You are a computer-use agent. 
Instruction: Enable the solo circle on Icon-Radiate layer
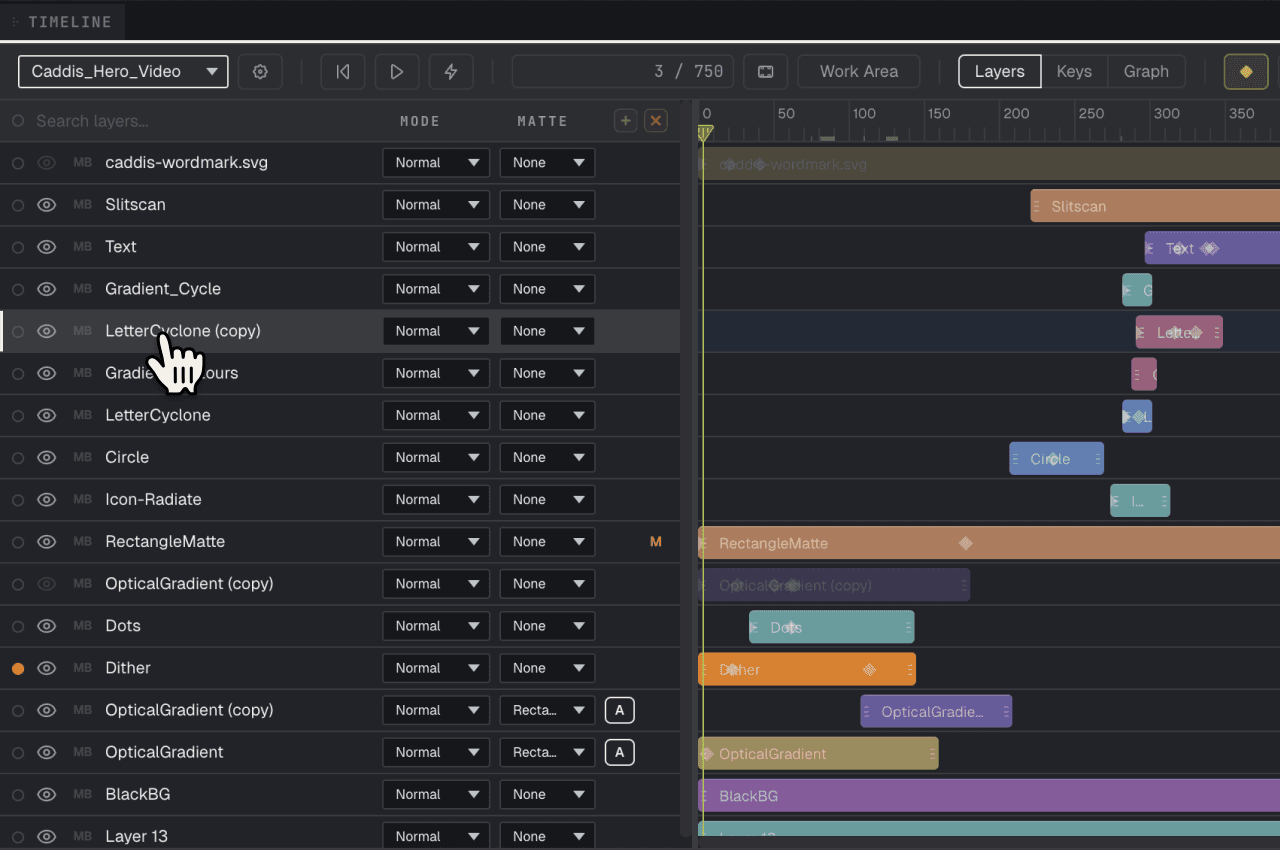(18, 499)
